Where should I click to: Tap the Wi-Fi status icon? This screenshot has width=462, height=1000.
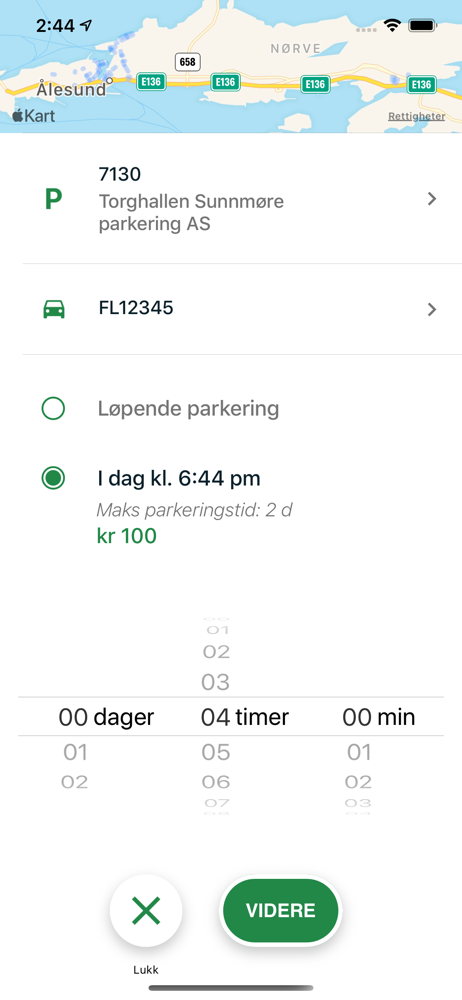[x=391, y=26]
